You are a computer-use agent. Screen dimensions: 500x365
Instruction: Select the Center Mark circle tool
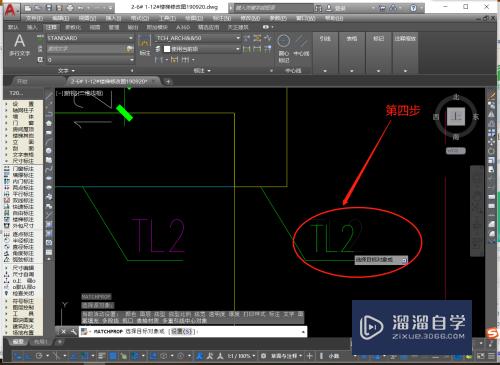pyautogui.click(x=283, y=48)
